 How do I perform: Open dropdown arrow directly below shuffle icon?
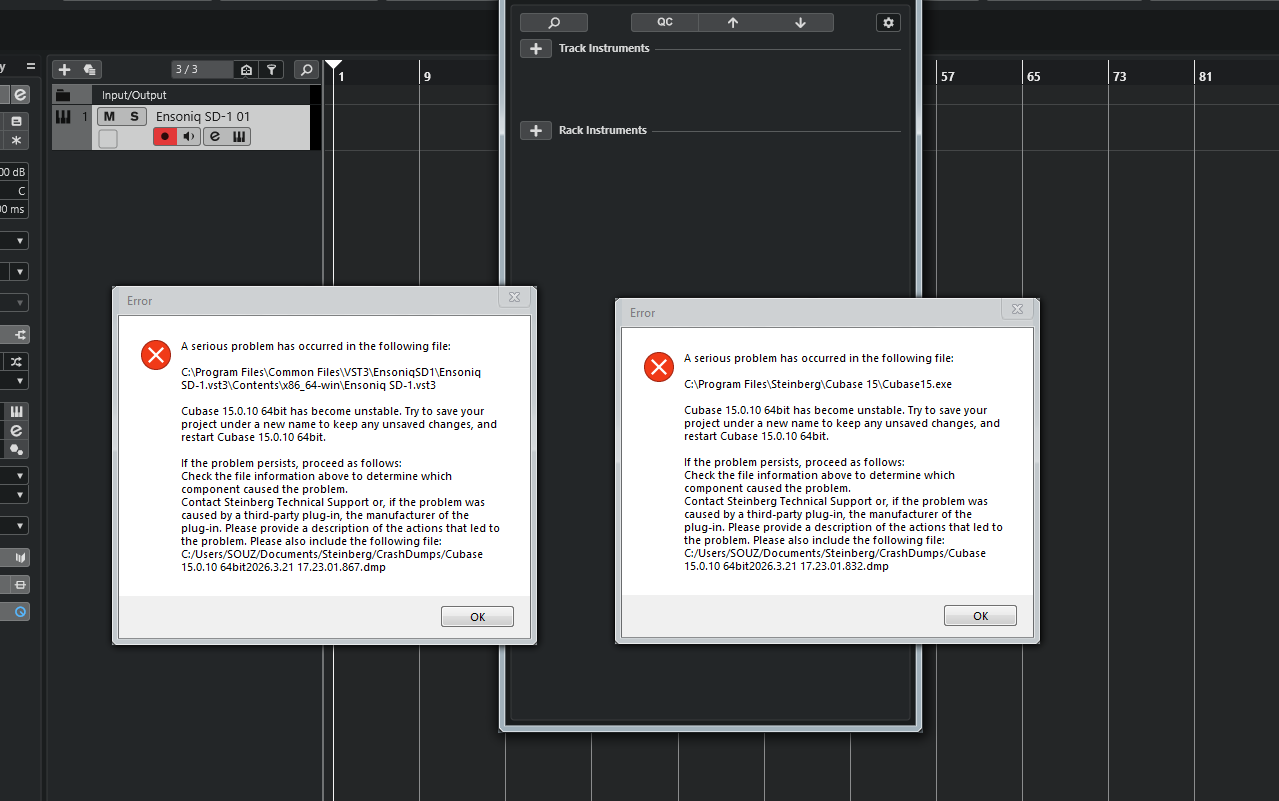click(x=19, y=381)
